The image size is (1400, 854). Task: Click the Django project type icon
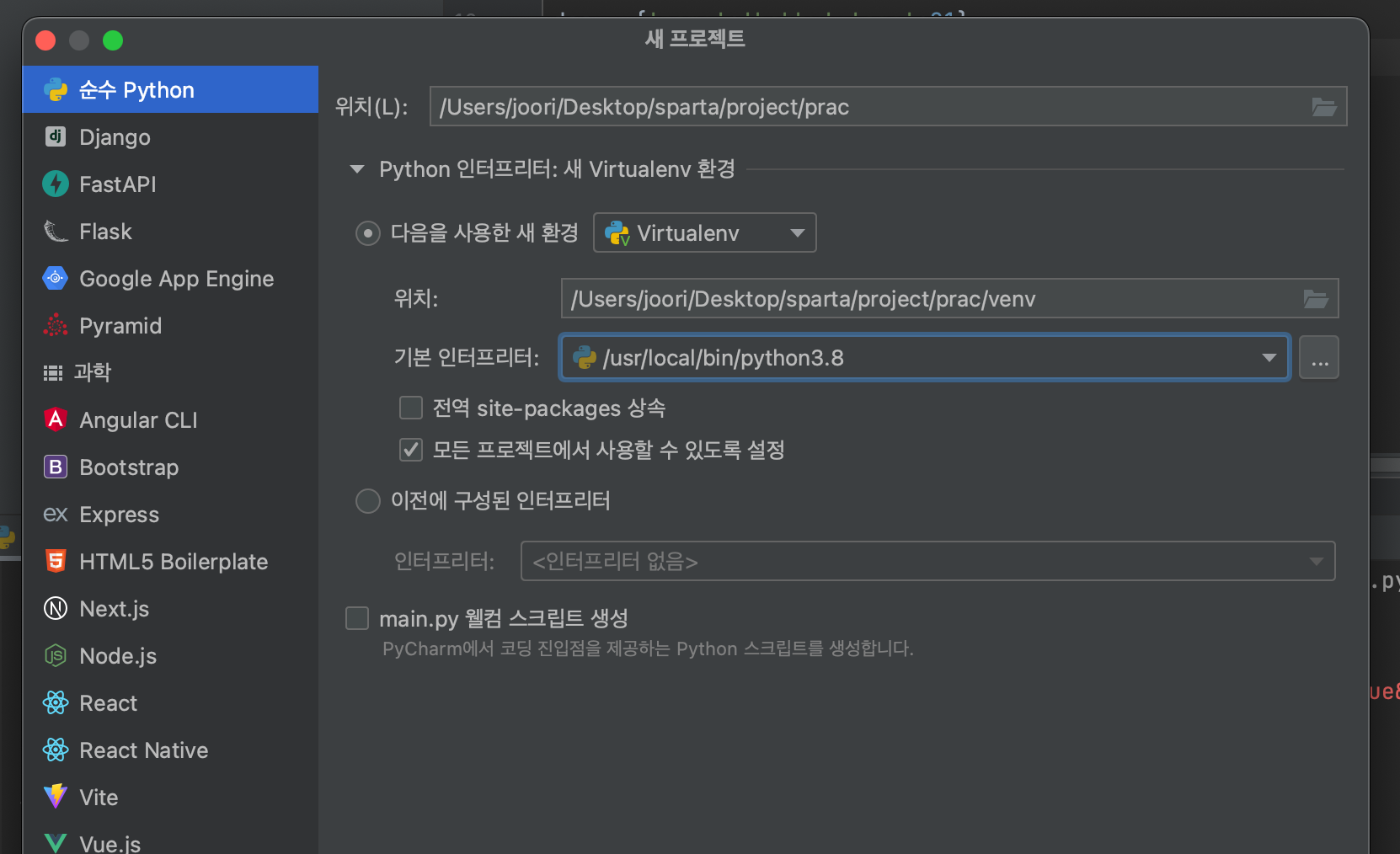click(x=56, y=136)
